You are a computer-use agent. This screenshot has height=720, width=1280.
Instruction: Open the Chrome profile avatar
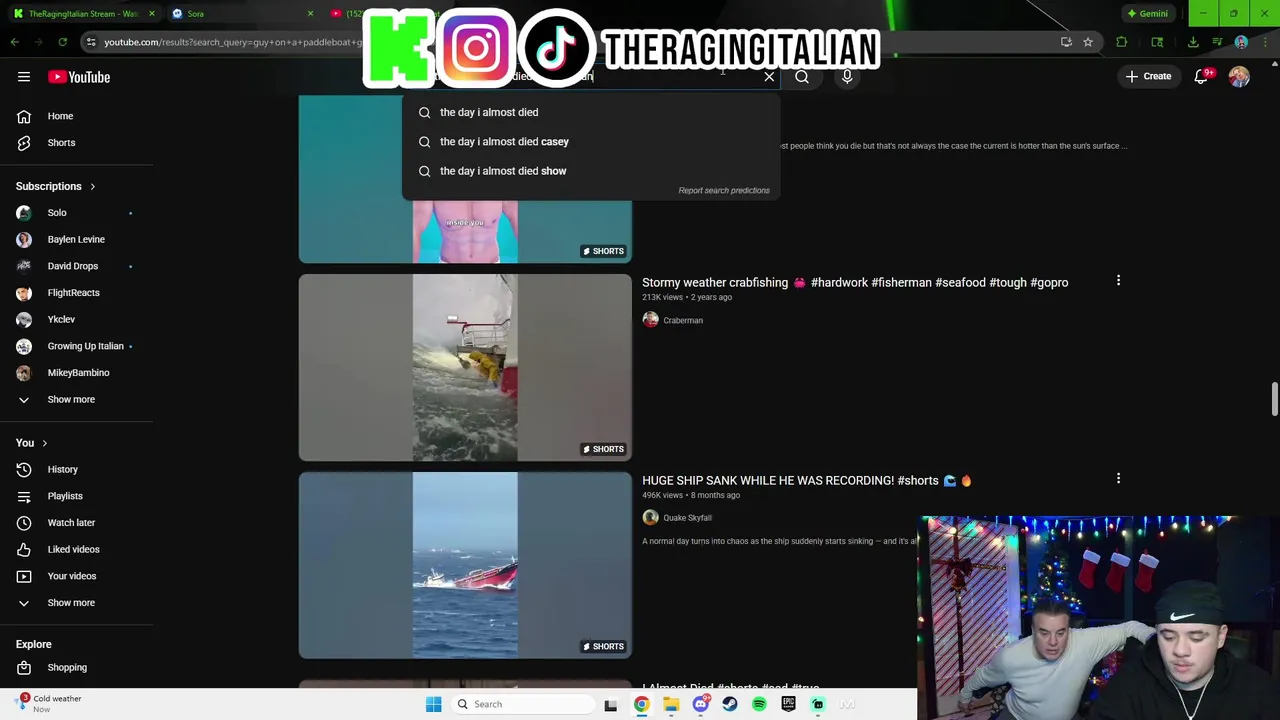click(1241, 42)
